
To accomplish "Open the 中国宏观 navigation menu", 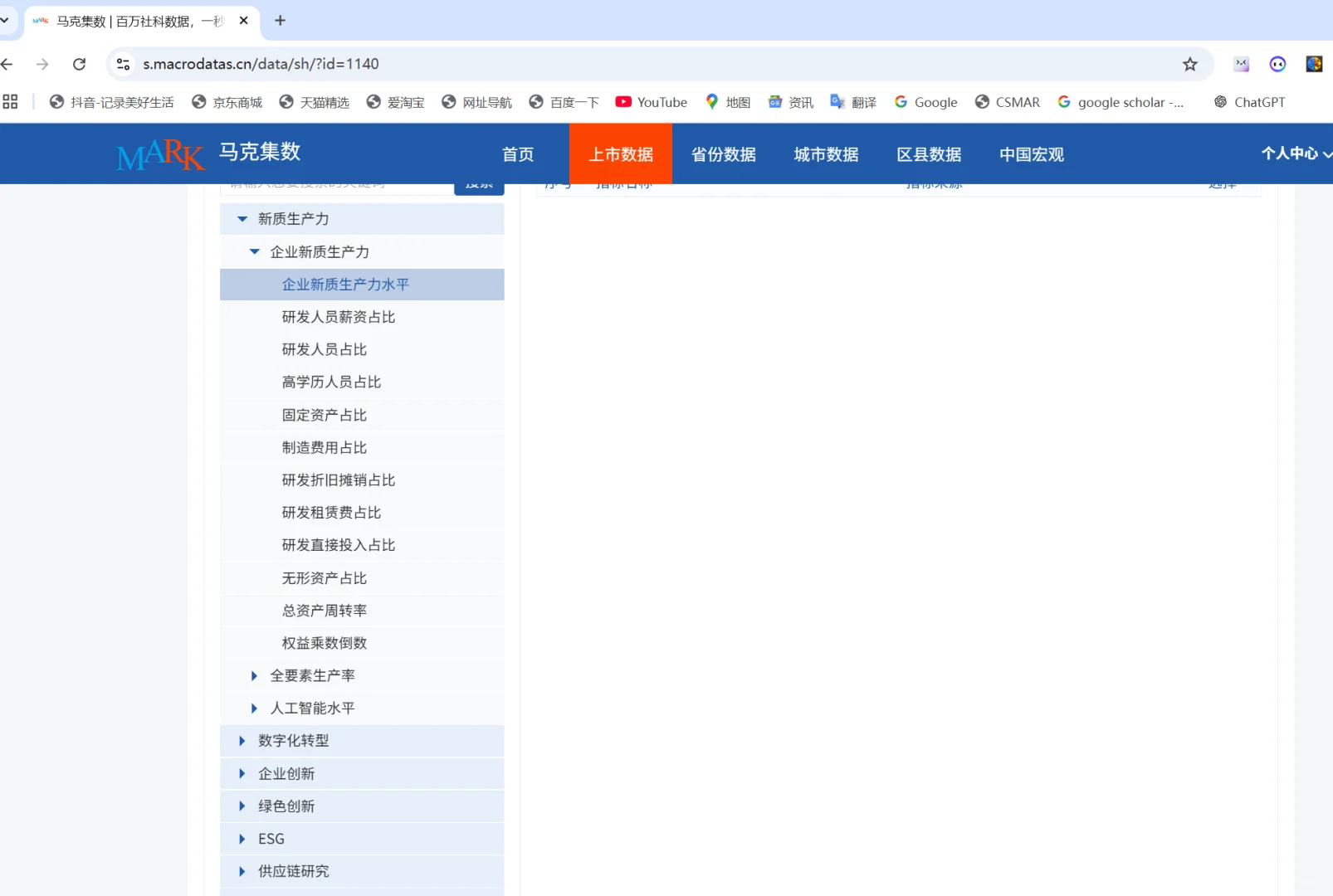I will [1029, 153].
